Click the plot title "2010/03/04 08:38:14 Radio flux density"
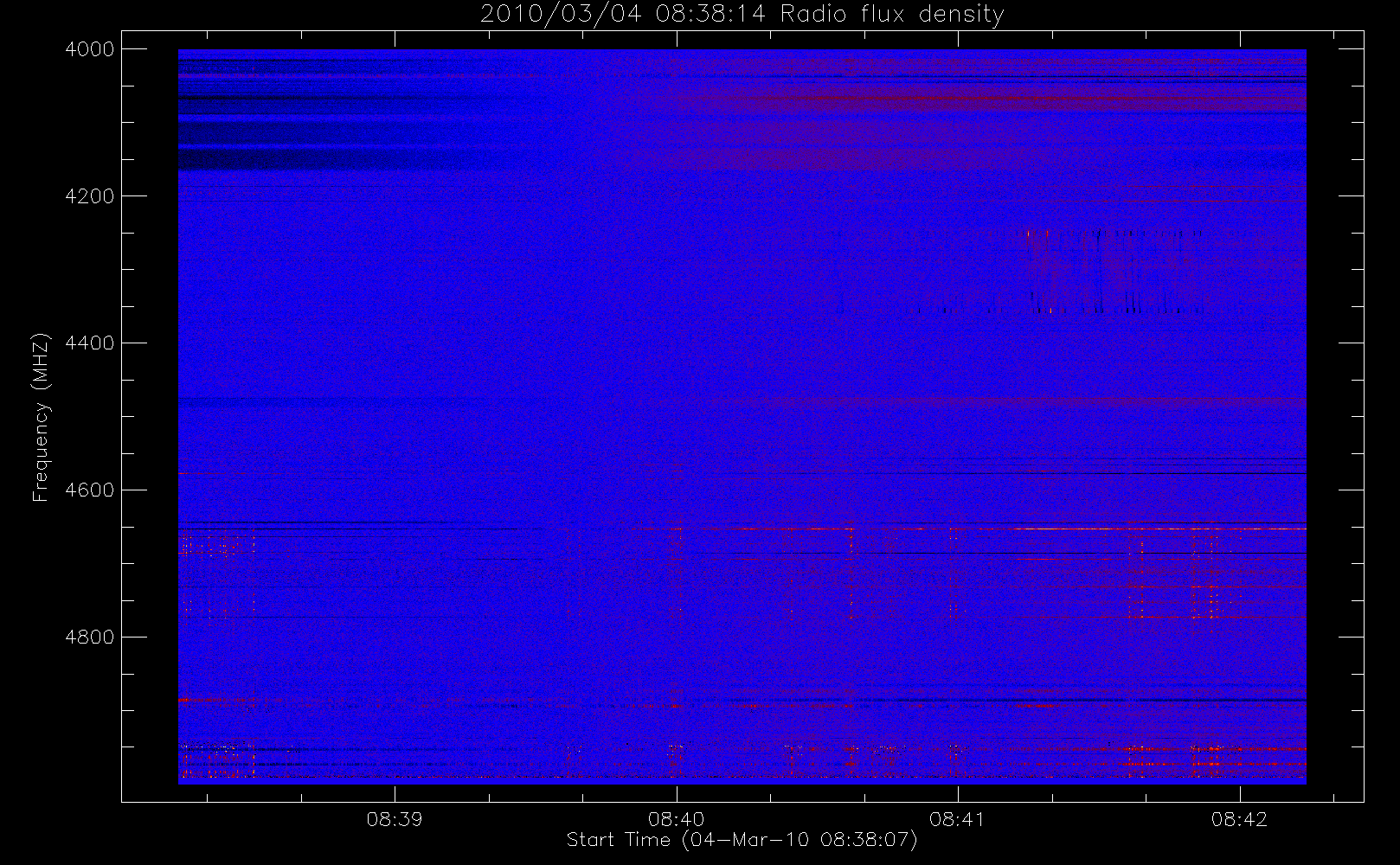The height and width of the screenshot is (865, 1400). [742, 14]
